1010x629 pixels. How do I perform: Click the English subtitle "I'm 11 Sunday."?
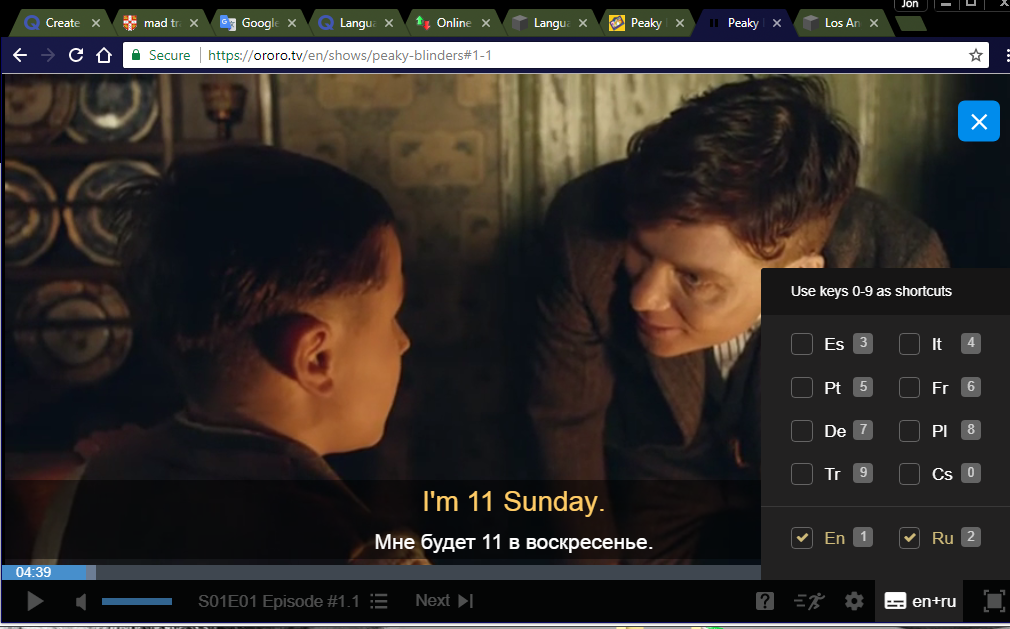tap(513, 502)
